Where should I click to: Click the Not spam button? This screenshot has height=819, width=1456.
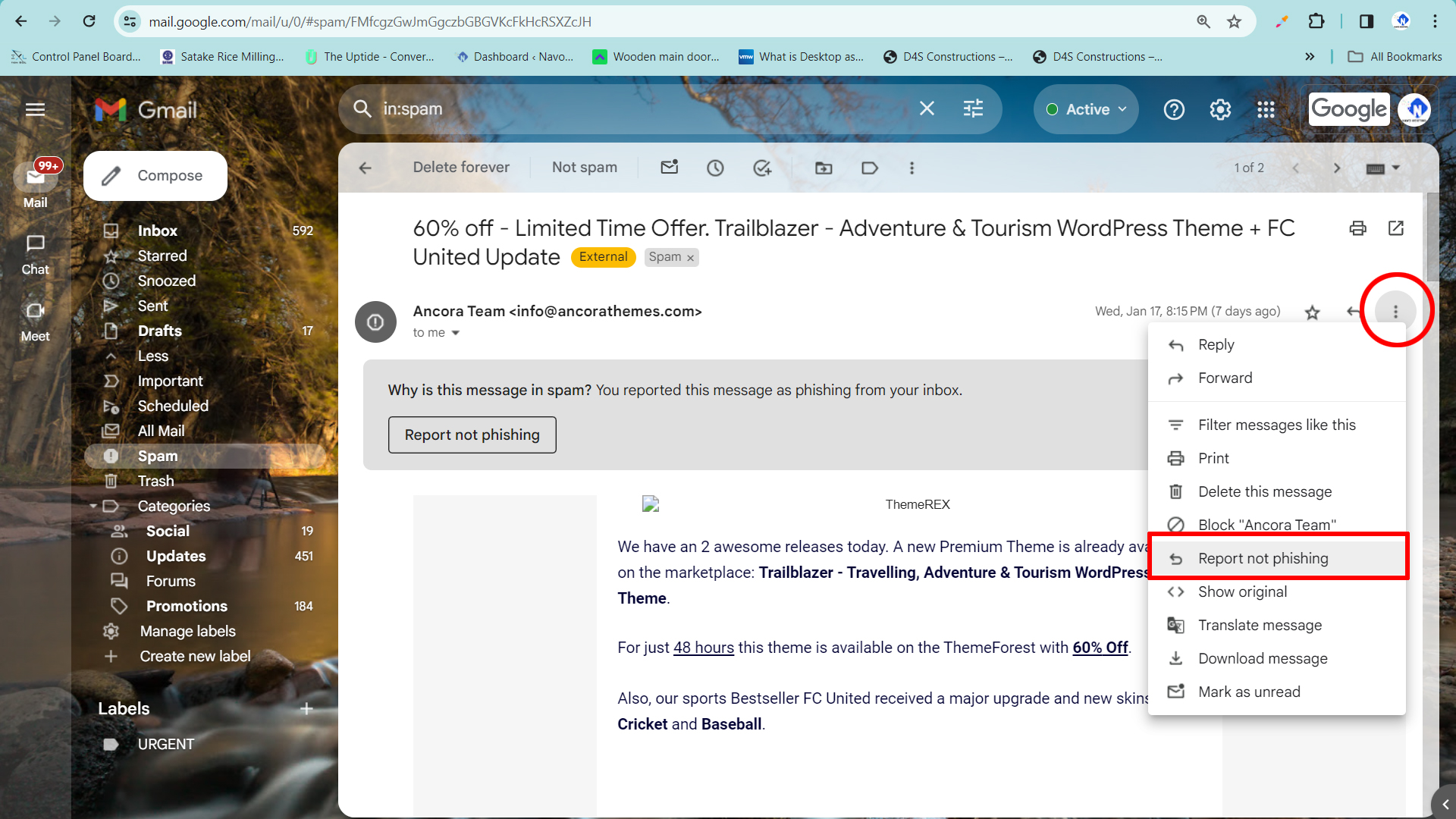tap(584, 168)
